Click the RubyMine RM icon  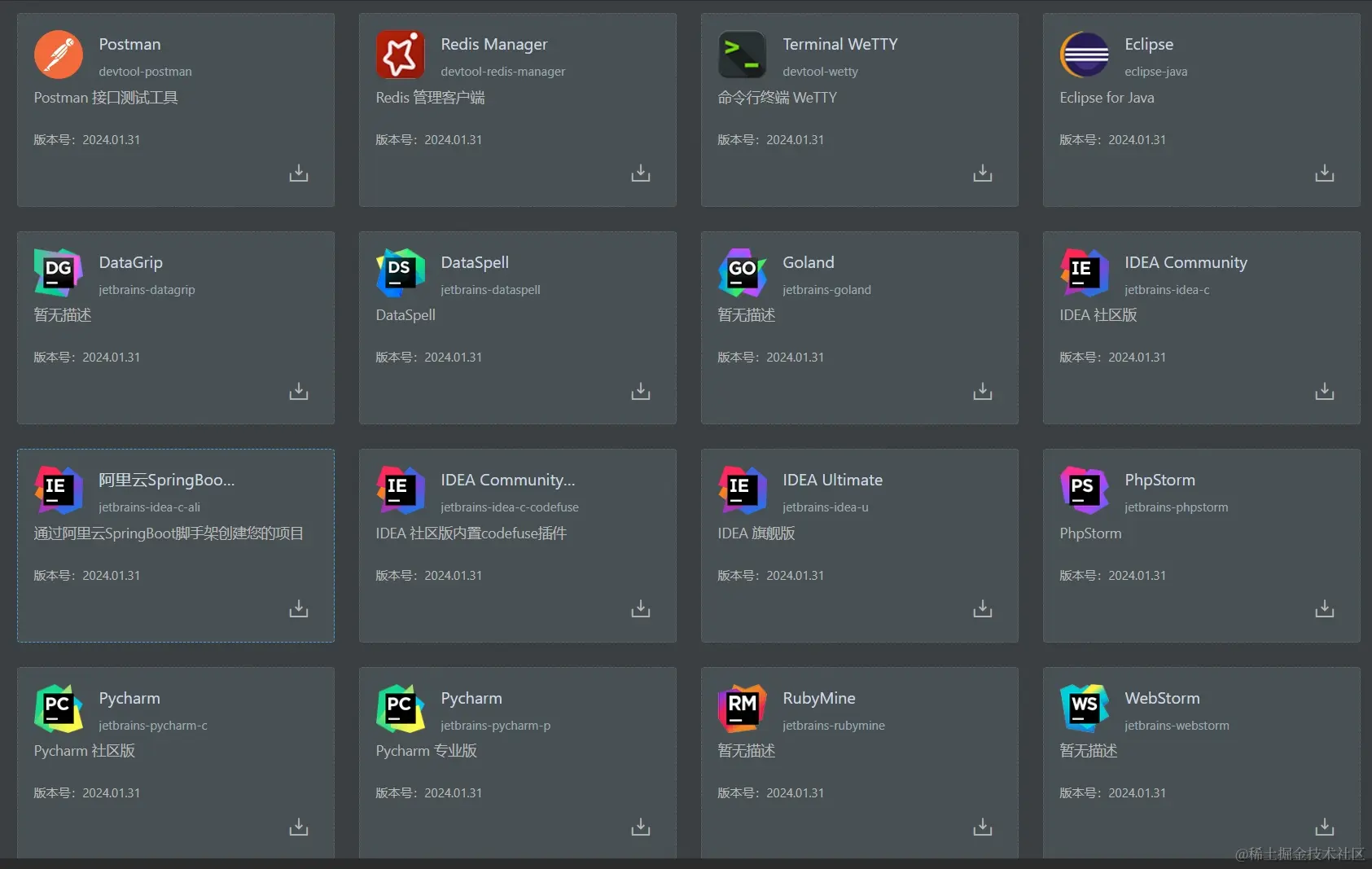pos(743,709)
